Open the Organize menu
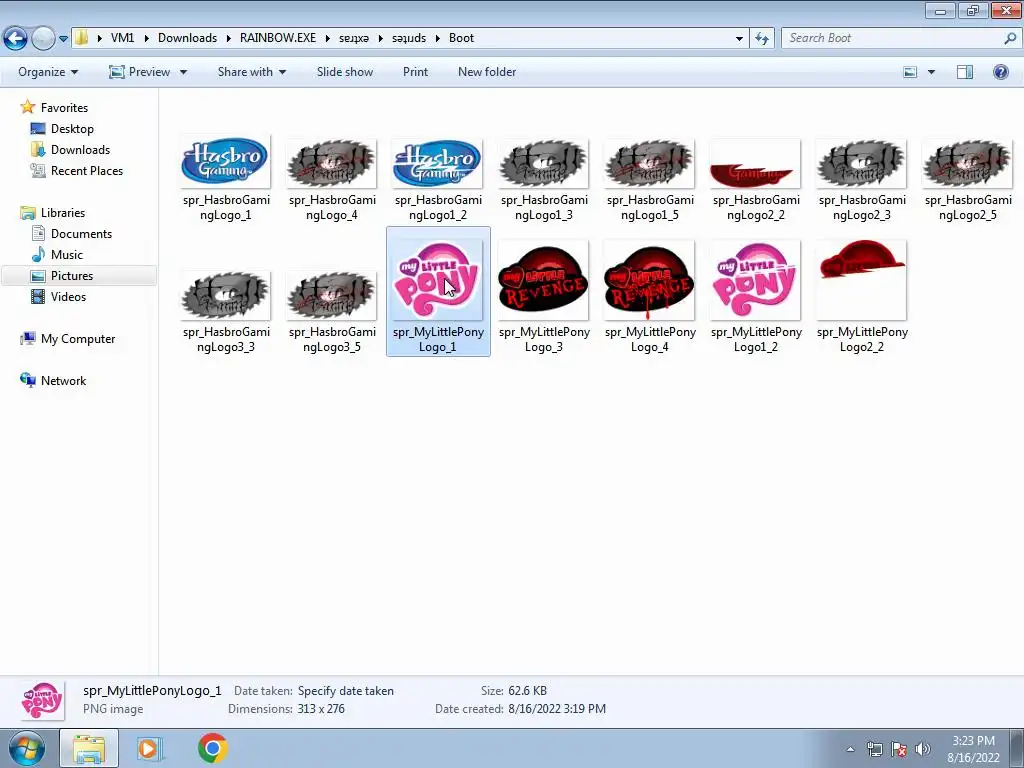The image size is (1024, 768). point(48,72)
